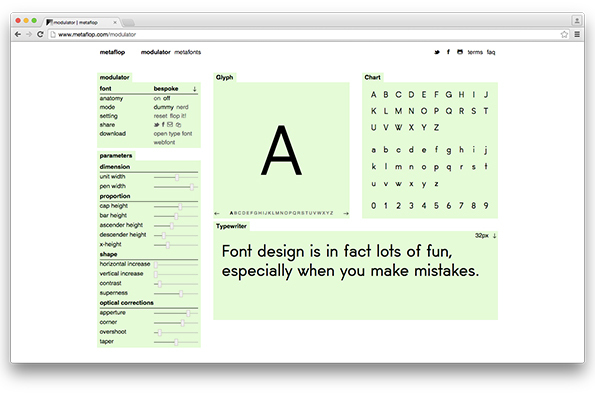Click the ascender height slider
This screenshot has width=595, height=395.
176,226
